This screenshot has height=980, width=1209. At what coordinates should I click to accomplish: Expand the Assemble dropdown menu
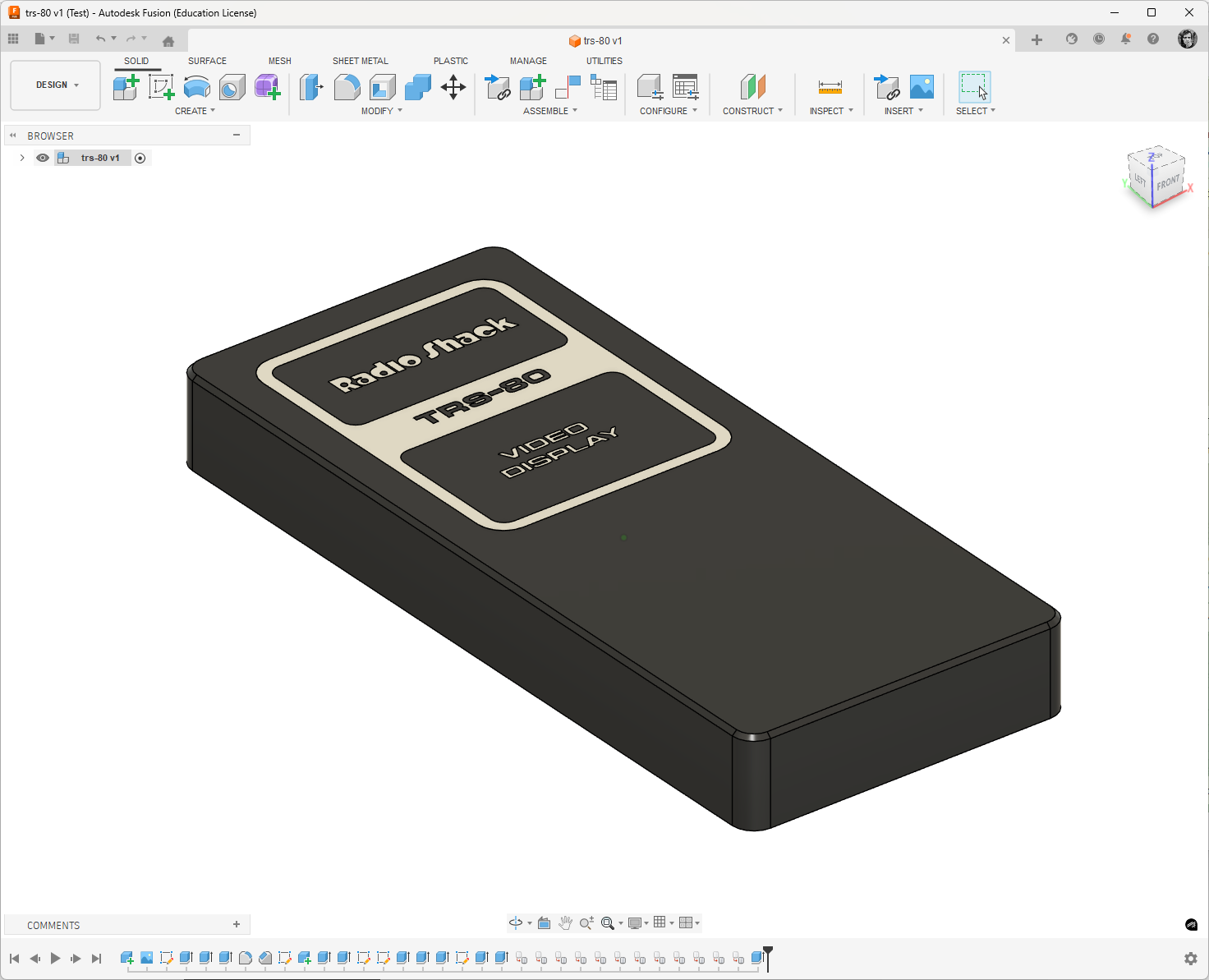coord(550,111)
